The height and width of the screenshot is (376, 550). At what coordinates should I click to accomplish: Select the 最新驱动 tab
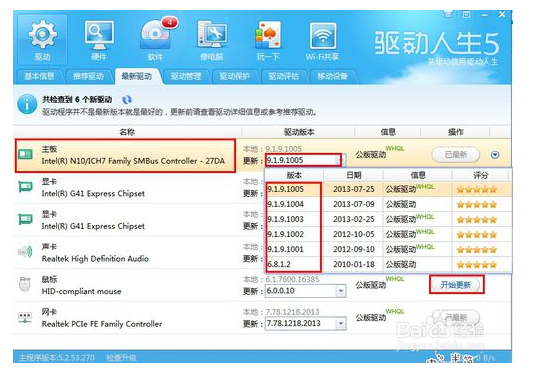tap(136, 76)
